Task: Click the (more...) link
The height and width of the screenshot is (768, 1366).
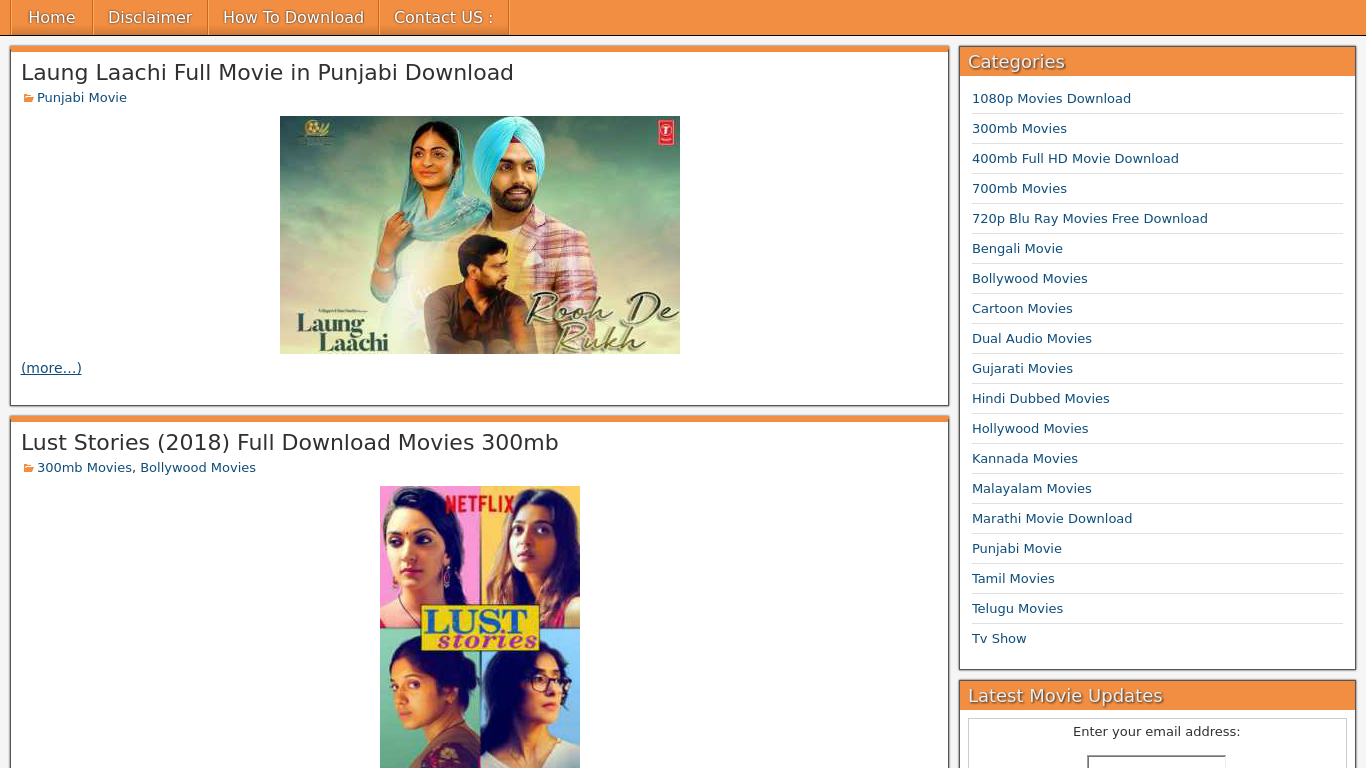Action: pos(51,368)
